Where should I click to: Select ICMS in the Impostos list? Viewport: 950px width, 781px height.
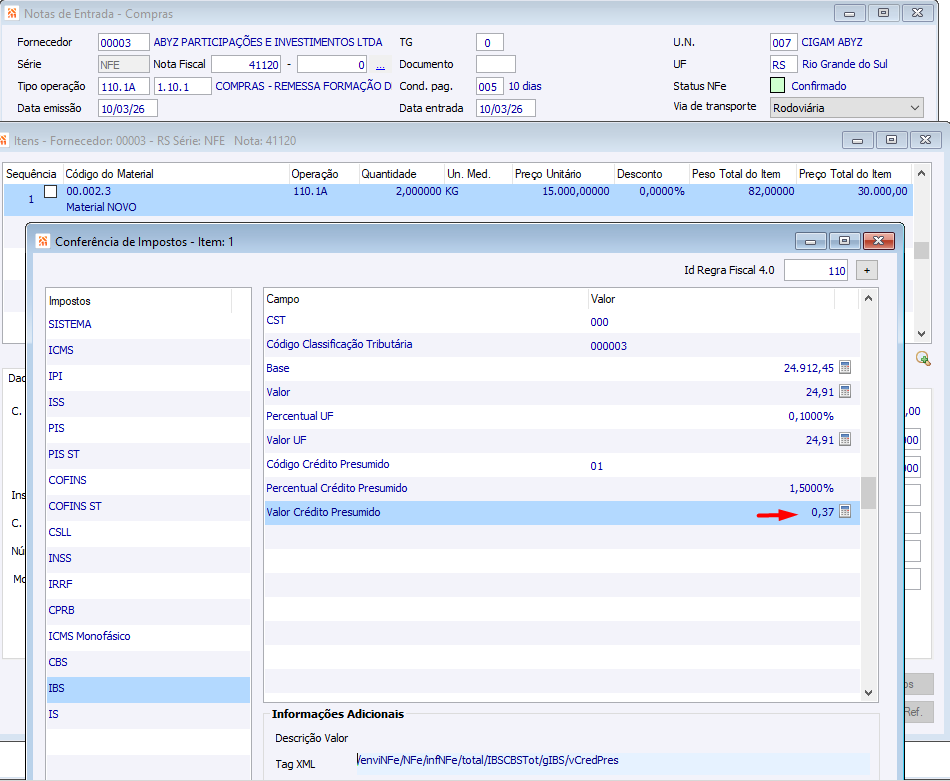click(61, 350)
